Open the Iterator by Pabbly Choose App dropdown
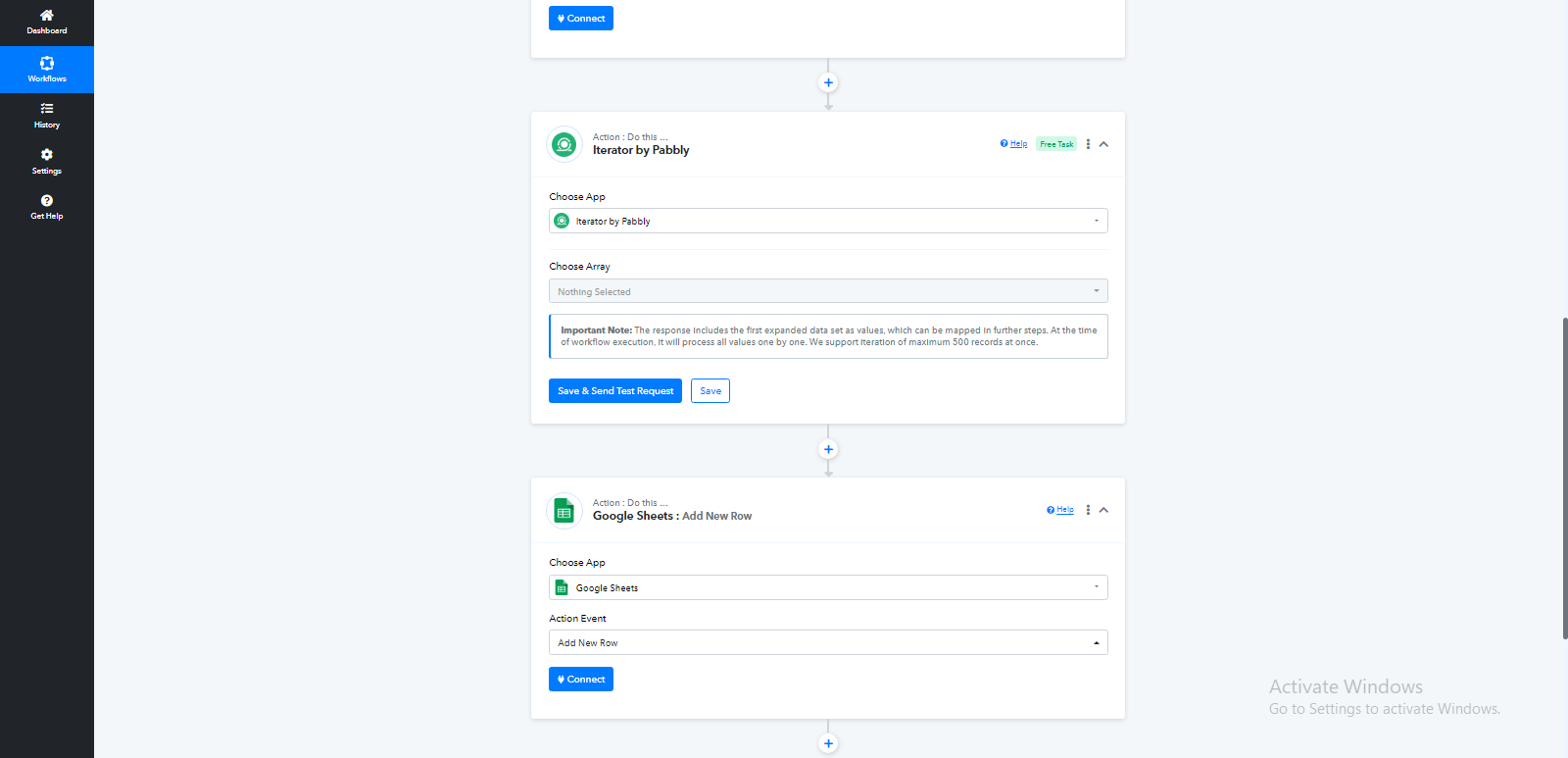This screenshot has height=758, width=1568. coord(828,221)
